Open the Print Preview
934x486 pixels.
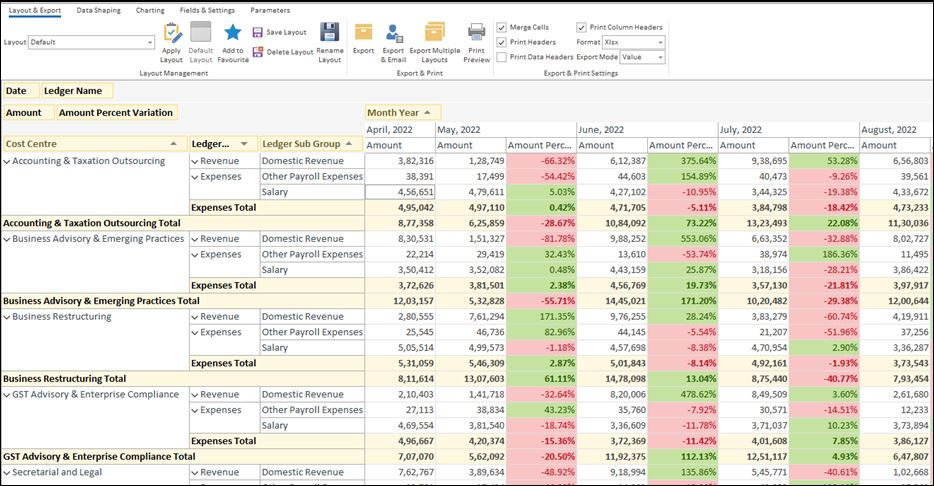(477, 33)
